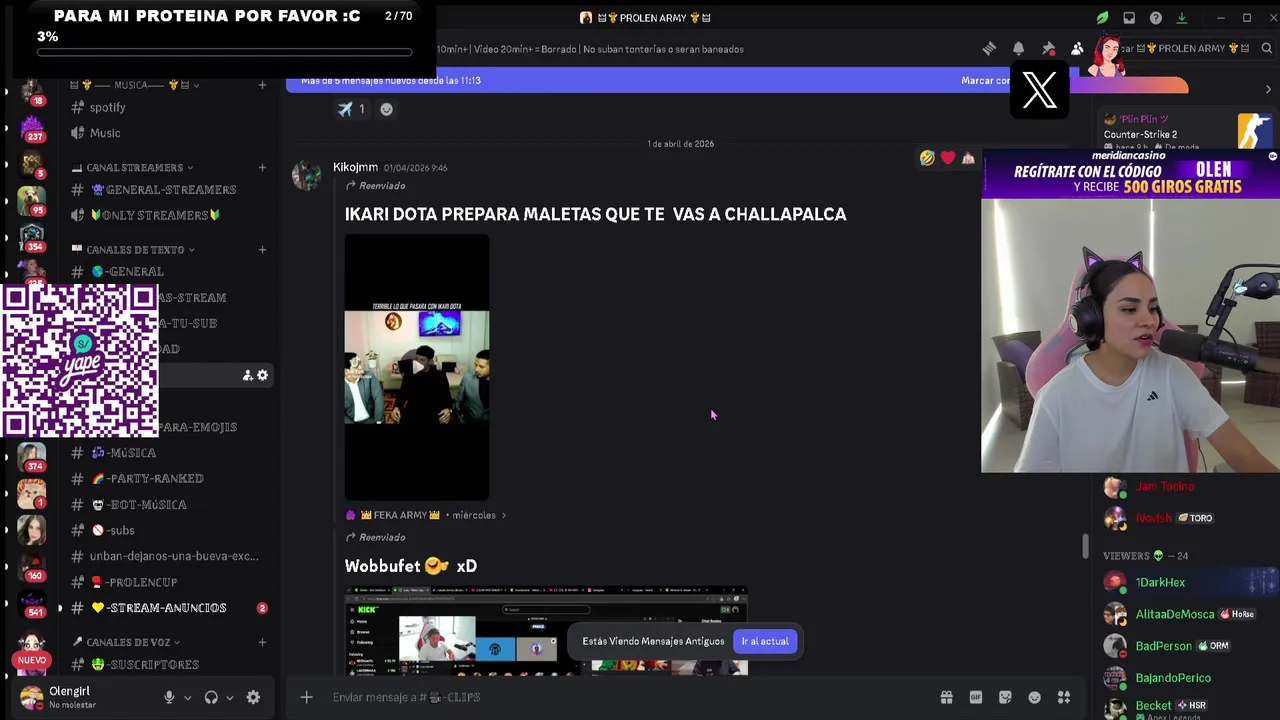Open the sticker picker
The height and width of the screenshot is (720, 1280).
(x=1005, y=697)
